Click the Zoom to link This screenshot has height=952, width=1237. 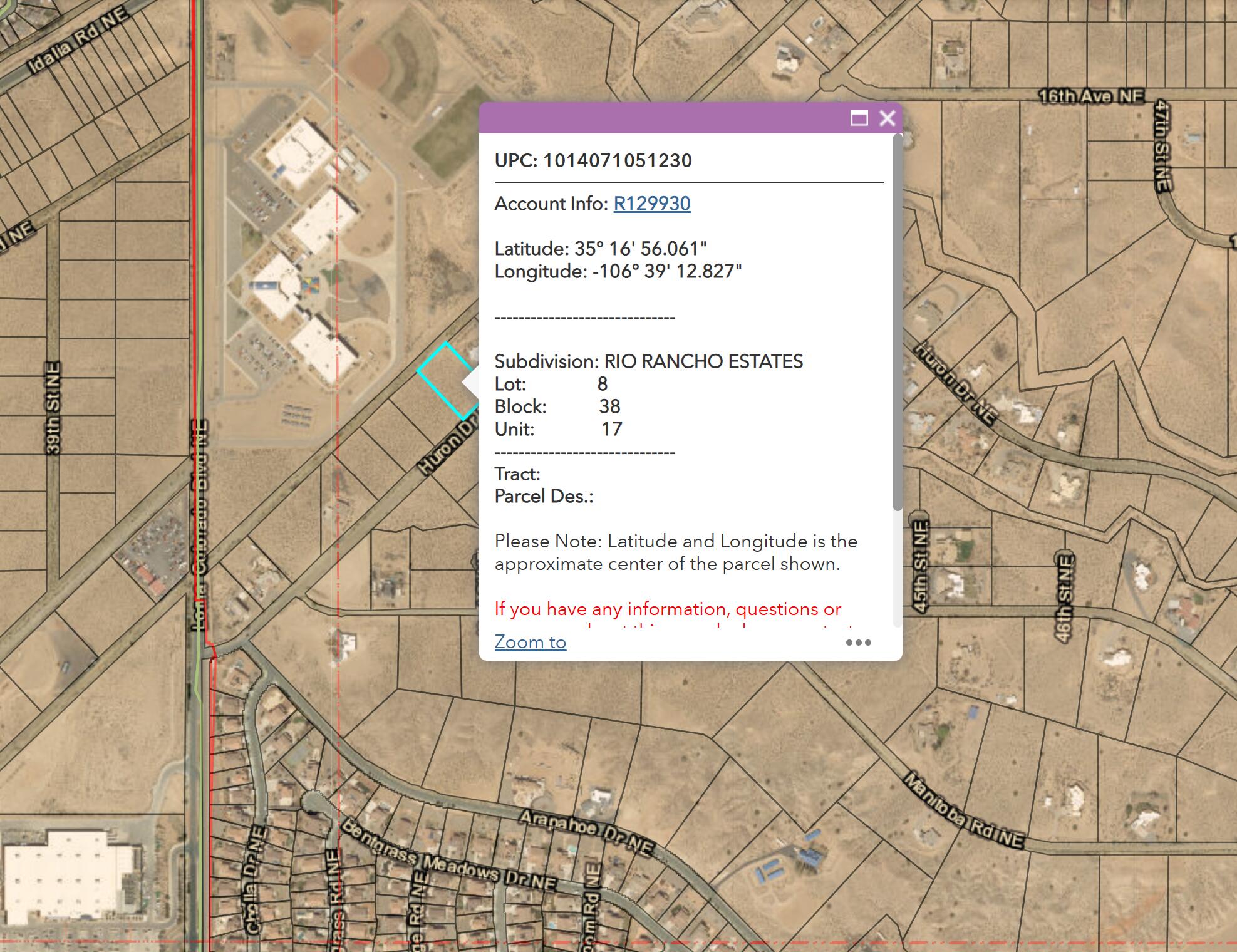click(x=531, y=642)
